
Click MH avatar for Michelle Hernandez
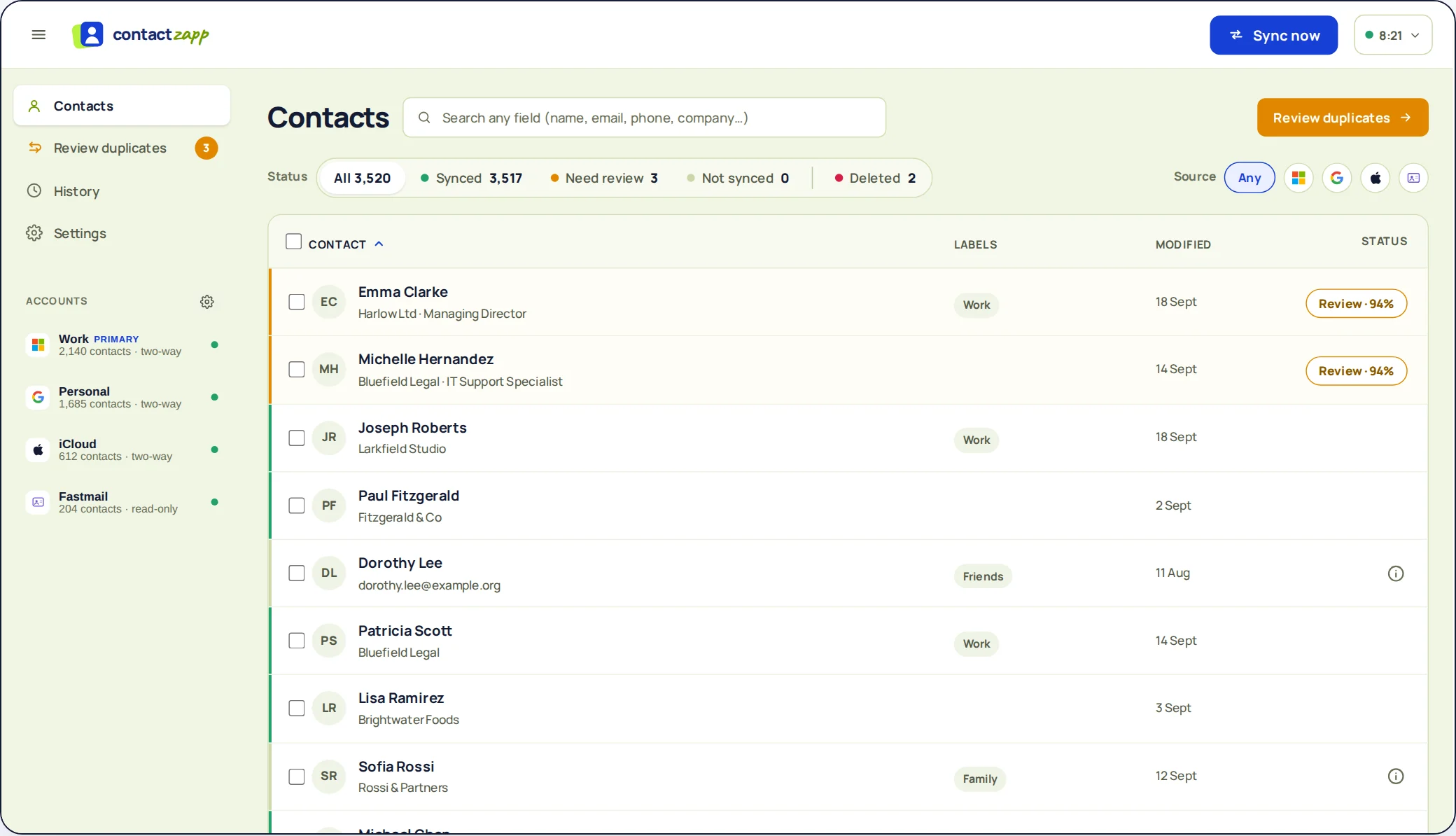[x=329, y=369]
